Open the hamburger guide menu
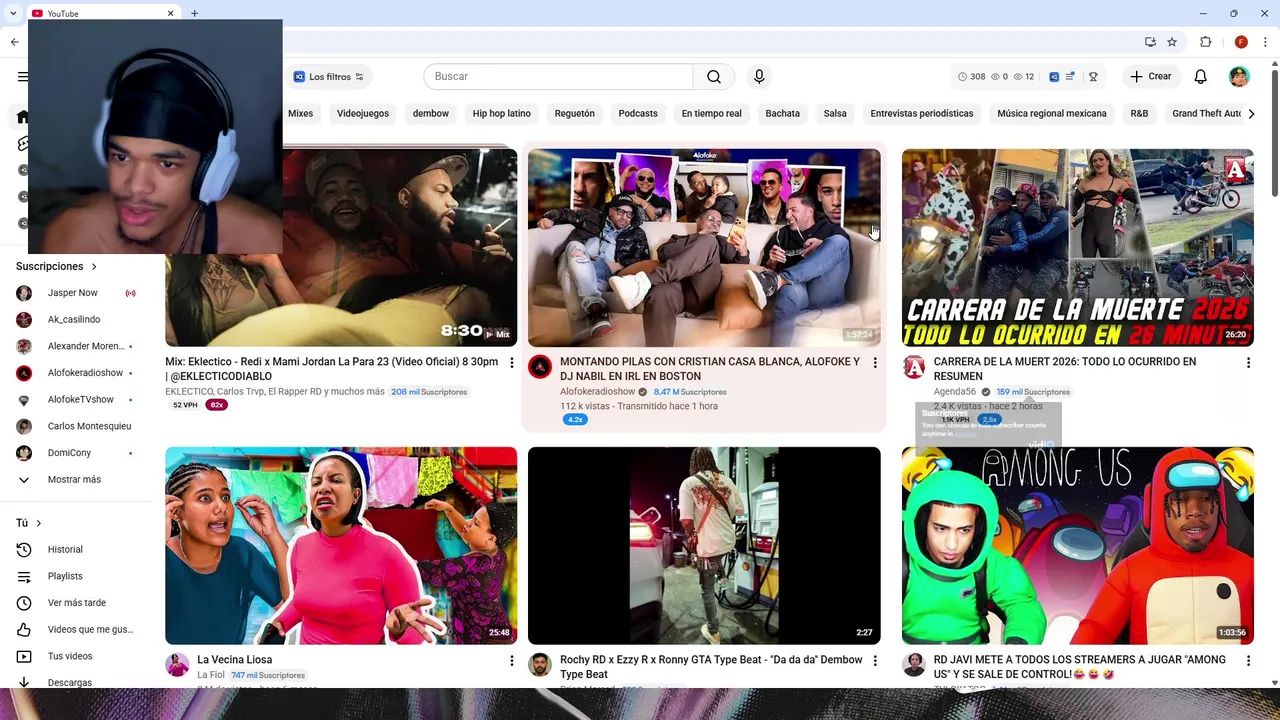The image size is (1280, 720). click(x=23, y=77)
